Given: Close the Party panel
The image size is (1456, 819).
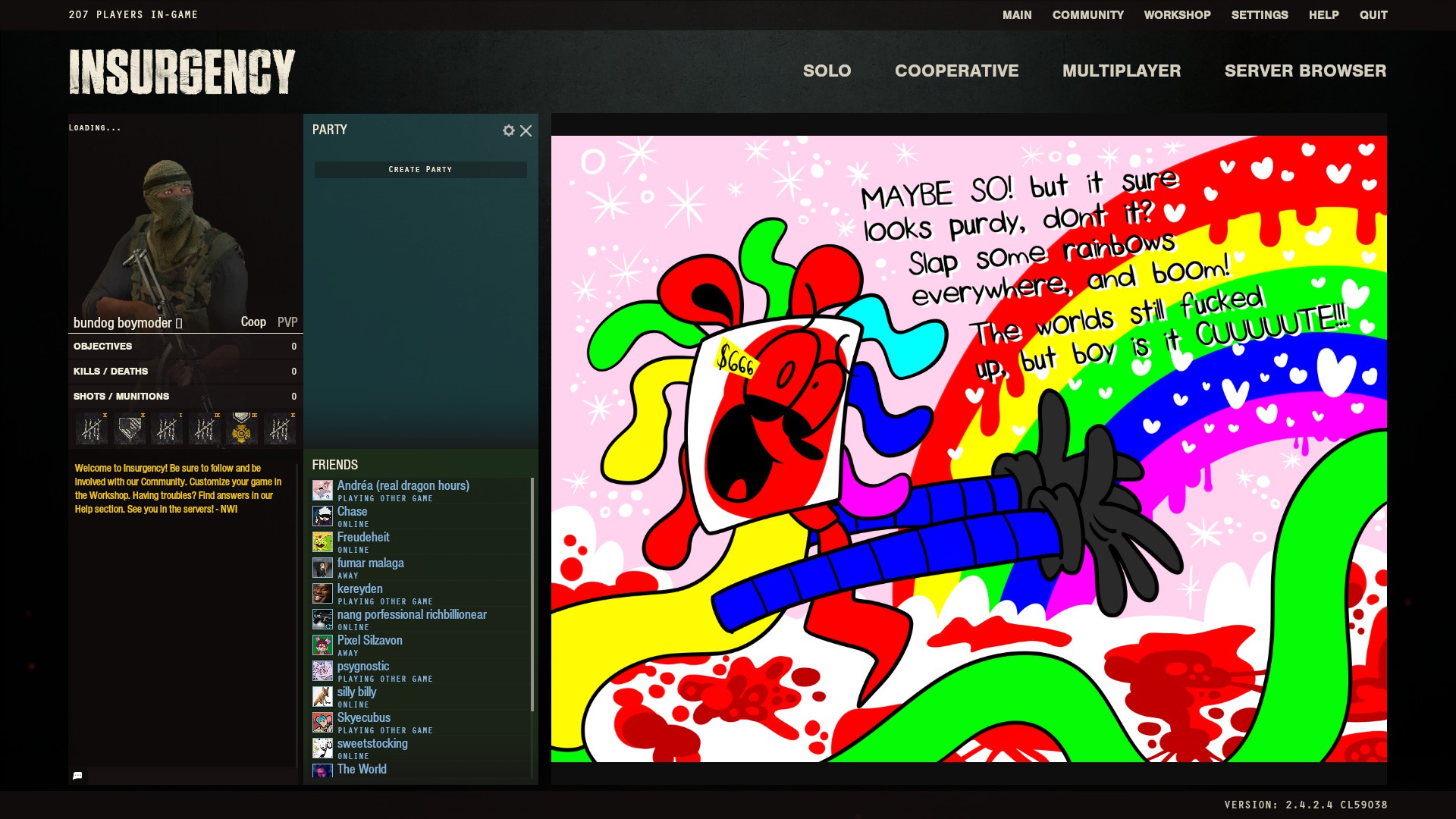Looking at the screenshot, I should point(526,130).
